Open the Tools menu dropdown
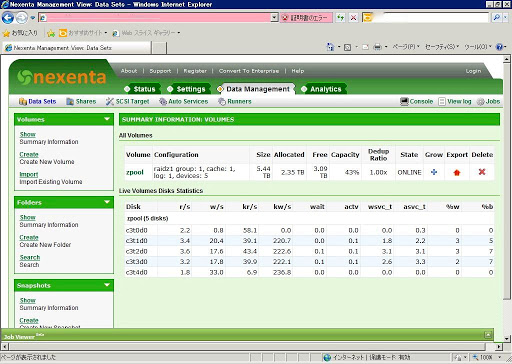This screenshot has height=364, width=512. pos(478,47)
